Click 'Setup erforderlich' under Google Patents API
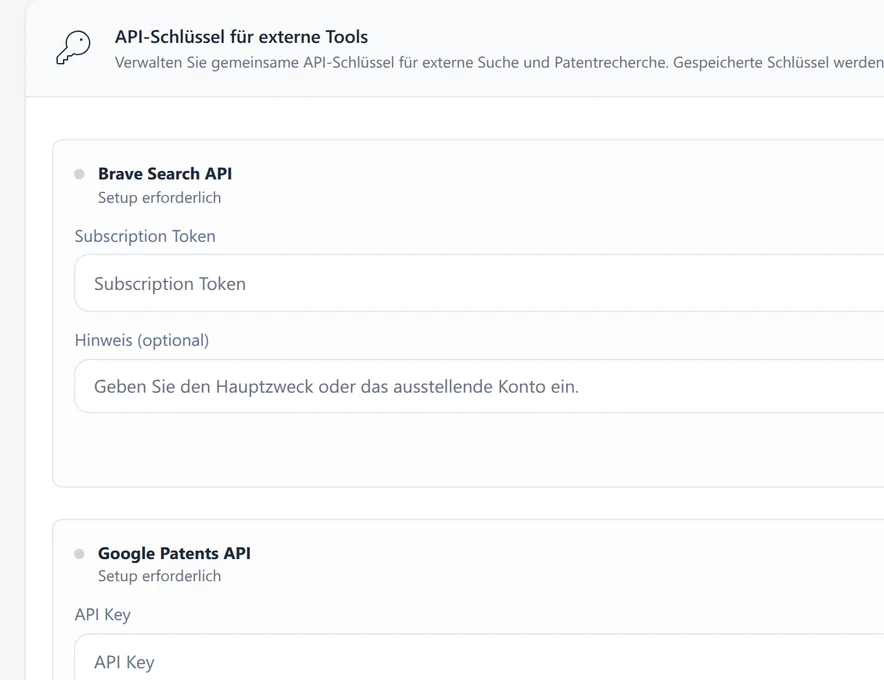 tap(160, 576)
